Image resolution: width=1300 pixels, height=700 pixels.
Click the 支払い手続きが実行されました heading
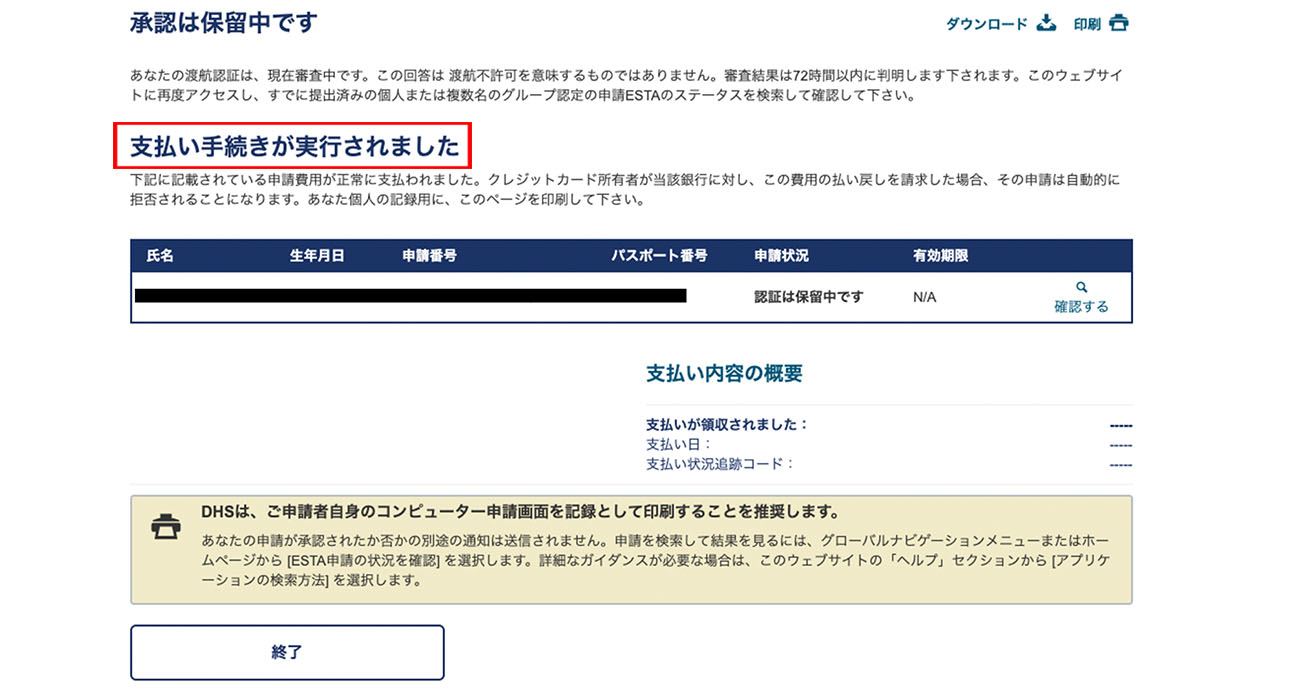tap(295, 147)
